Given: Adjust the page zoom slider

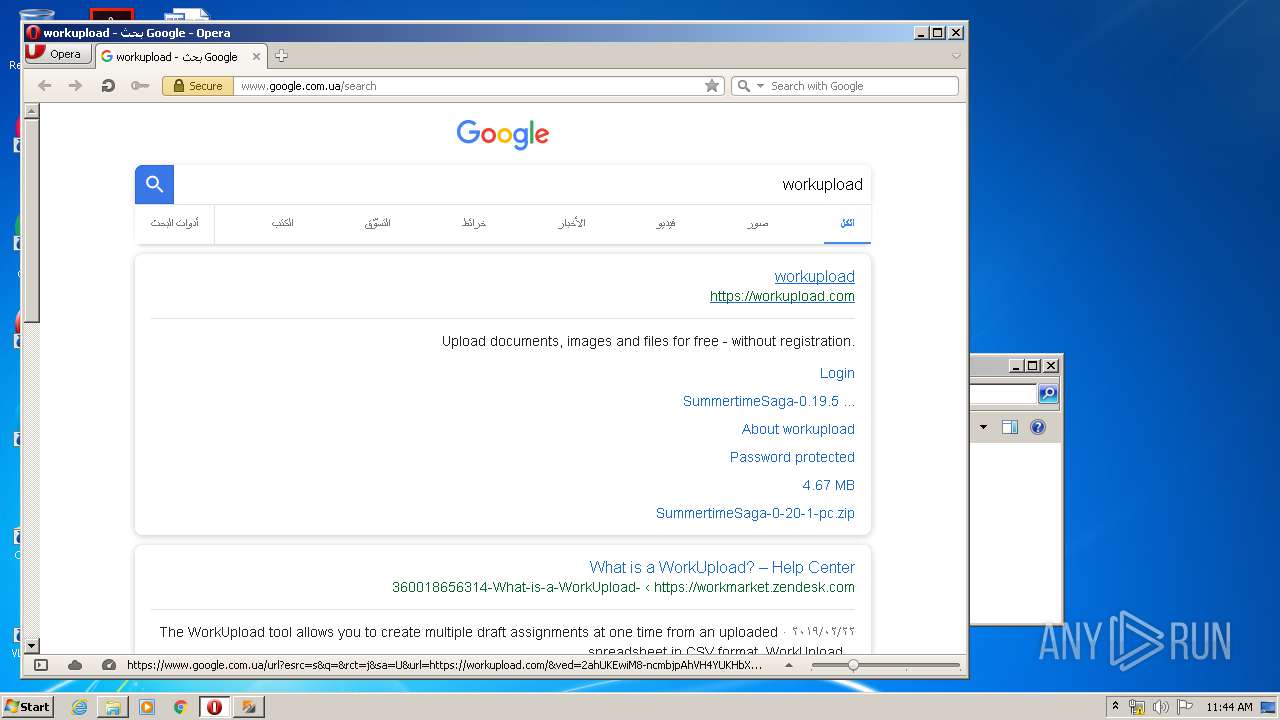Looking at the screenshot, I should (x=885, y=665).
